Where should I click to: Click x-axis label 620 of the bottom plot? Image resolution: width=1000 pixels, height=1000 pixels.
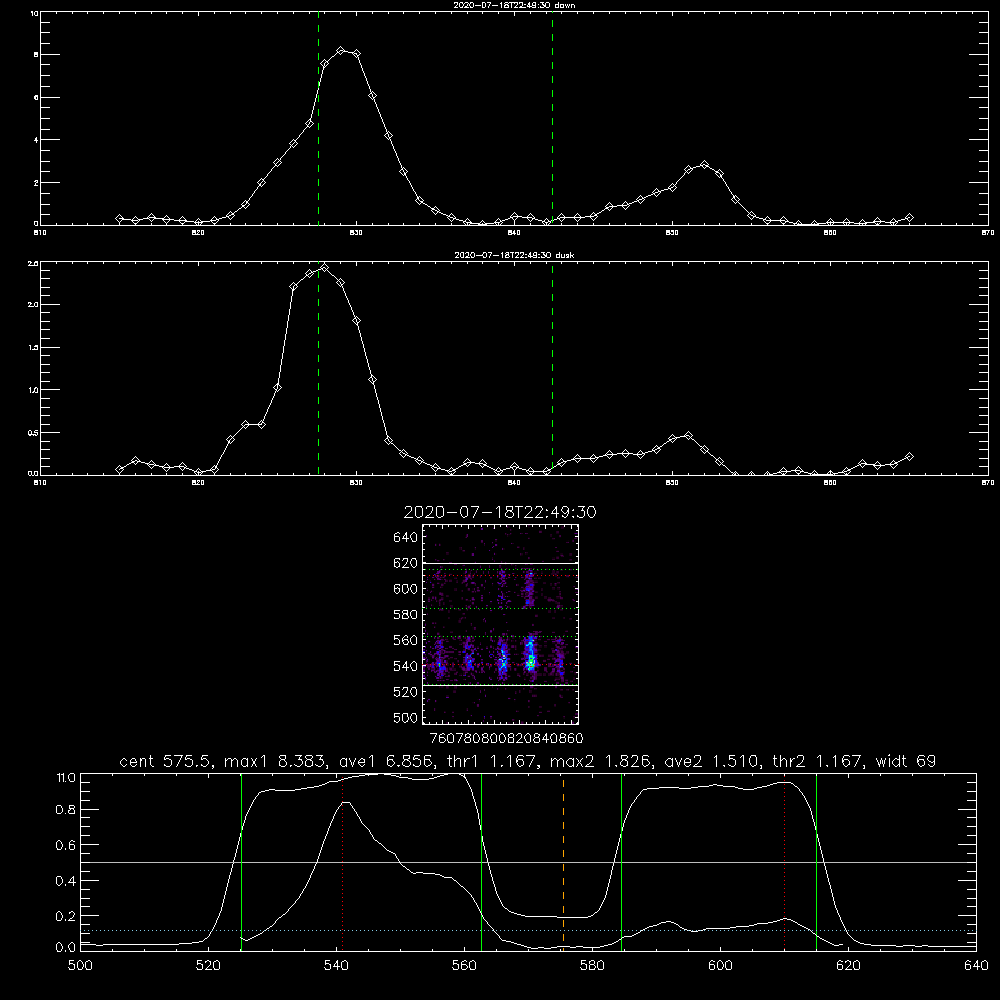[x=848, y=966]
